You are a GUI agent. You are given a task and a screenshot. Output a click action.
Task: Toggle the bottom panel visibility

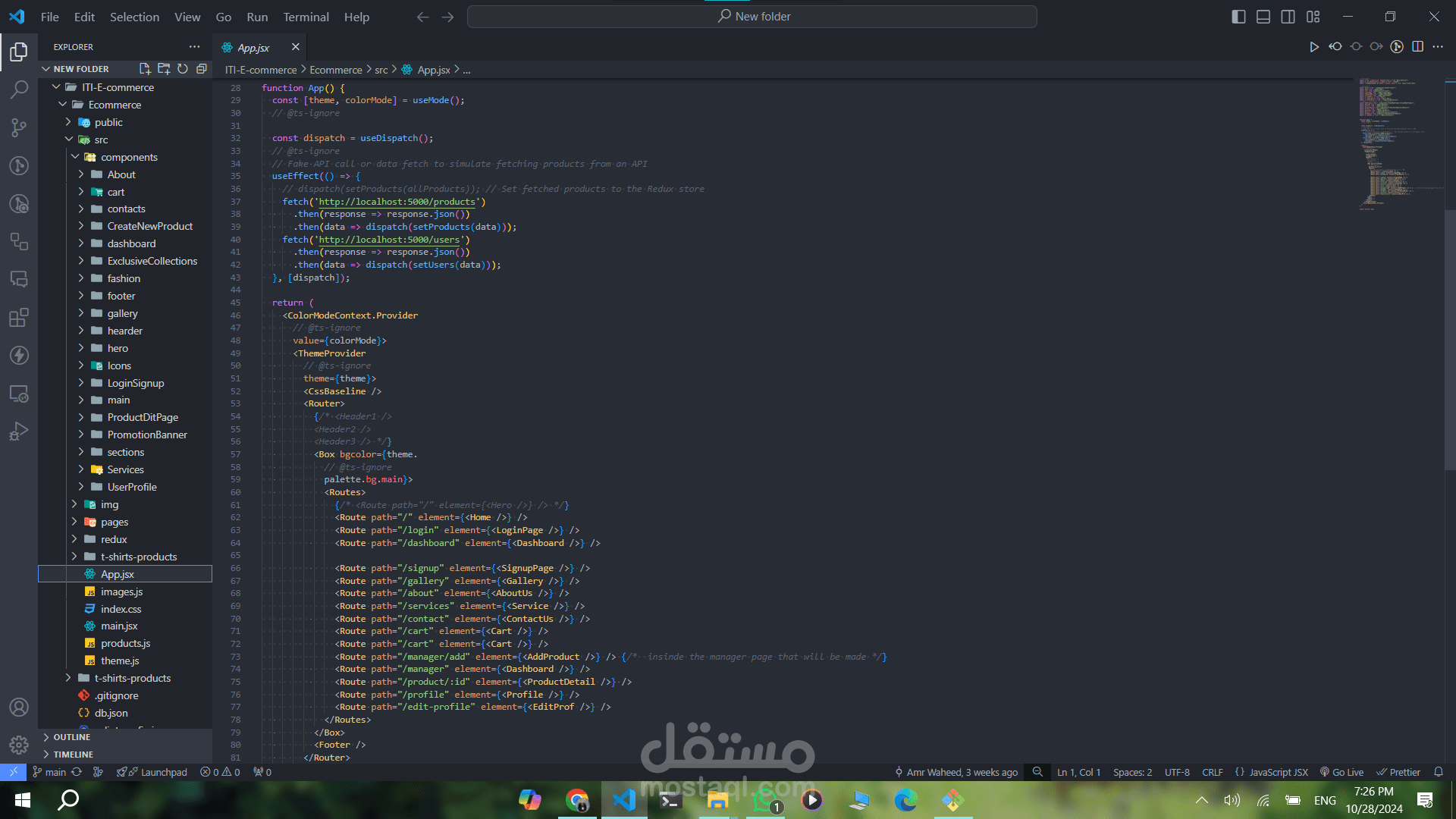[x=1263, y=17]
